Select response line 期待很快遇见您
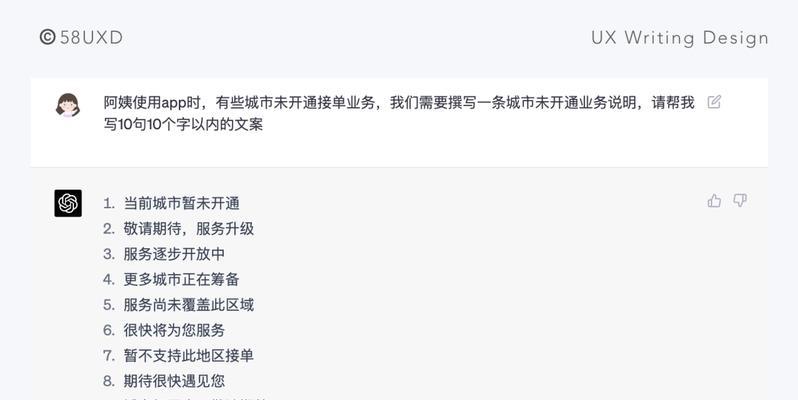 [174, 381]
